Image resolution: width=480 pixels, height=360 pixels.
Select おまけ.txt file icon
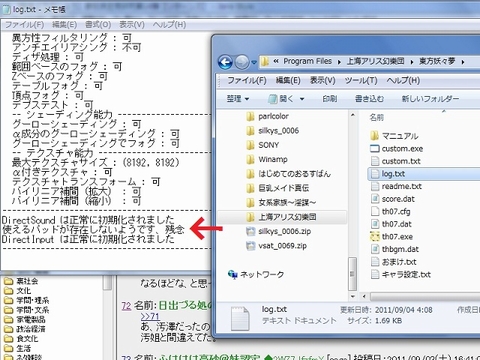375,262
